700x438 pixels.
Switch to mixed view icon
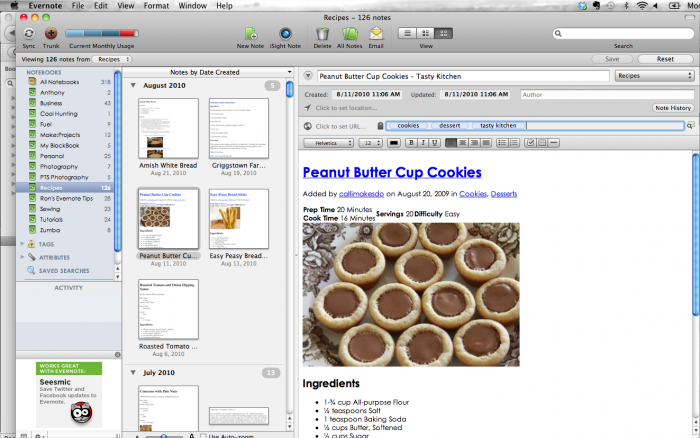tap(425, 33)
